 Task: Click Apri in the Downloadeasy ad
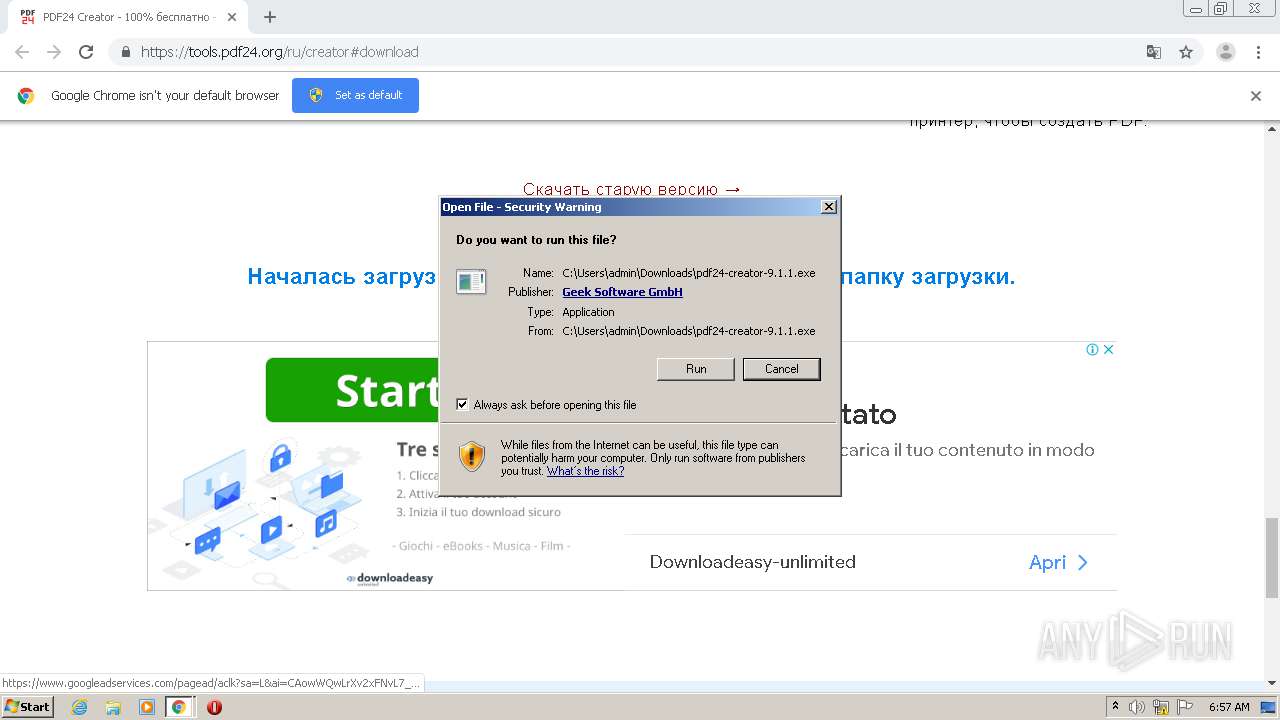tap(1058, 562)
